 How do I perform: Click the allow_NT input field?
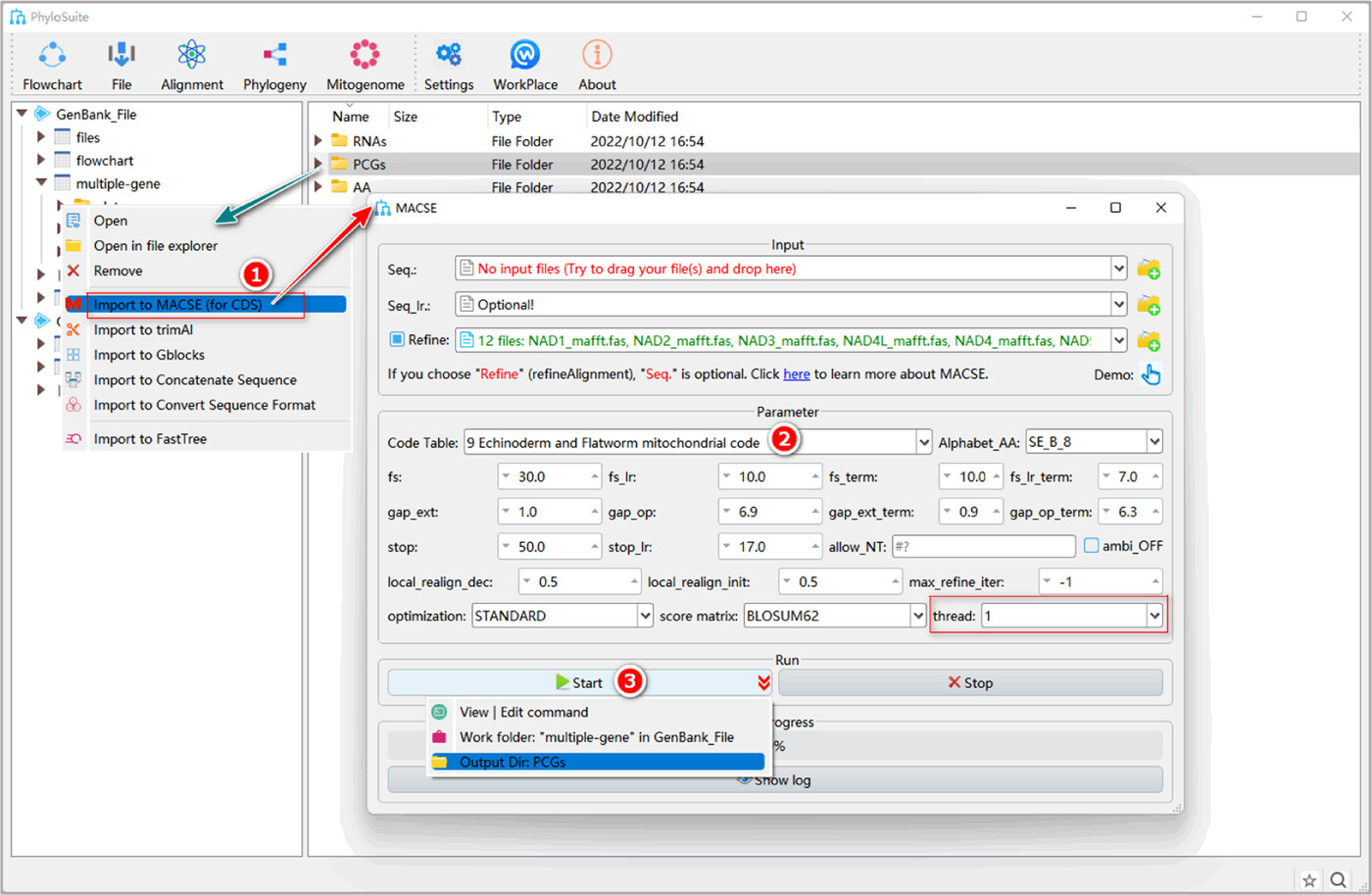click(x=983, y=547)
